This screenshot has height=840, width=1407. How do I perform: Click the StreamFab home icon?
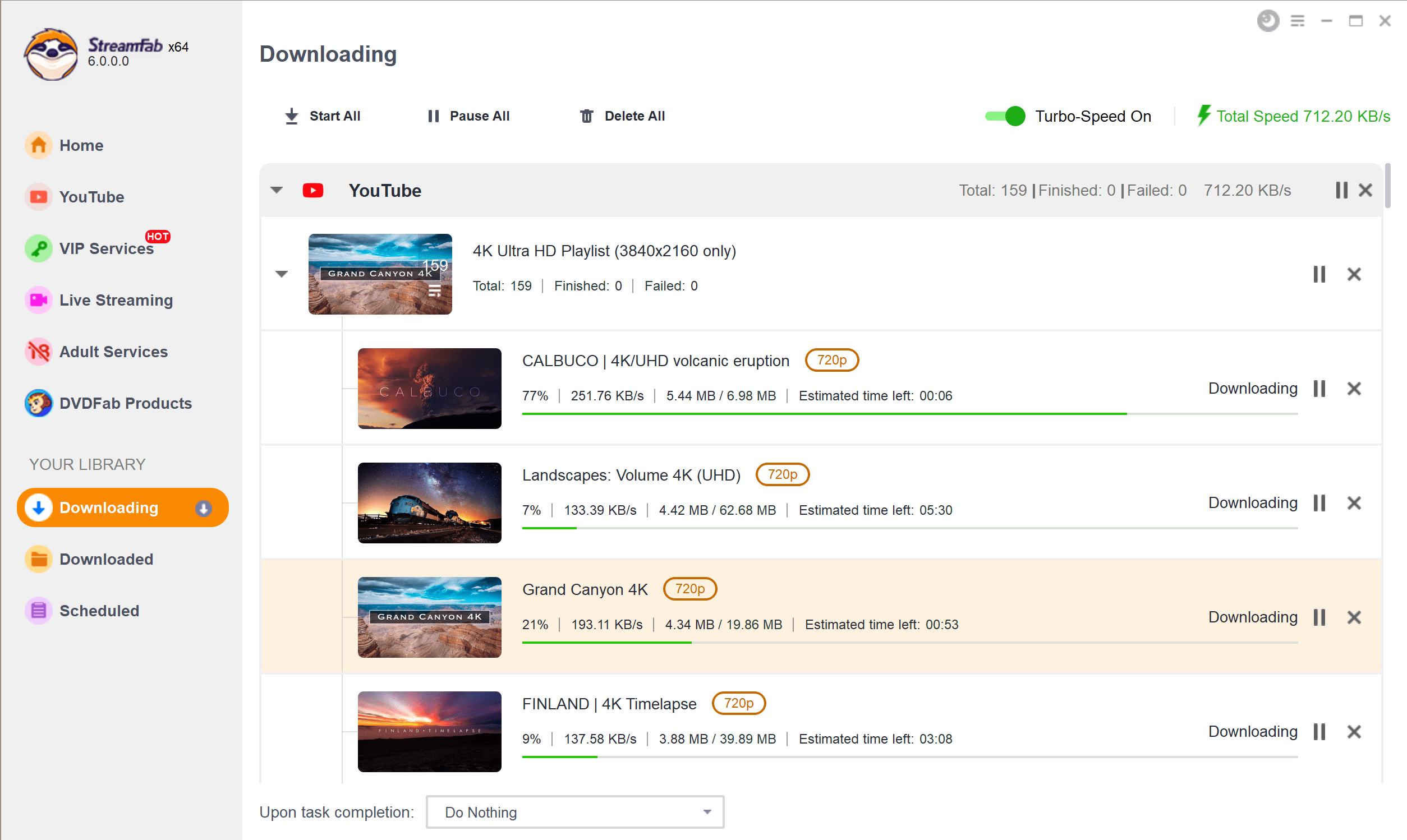tap(39, 144)
